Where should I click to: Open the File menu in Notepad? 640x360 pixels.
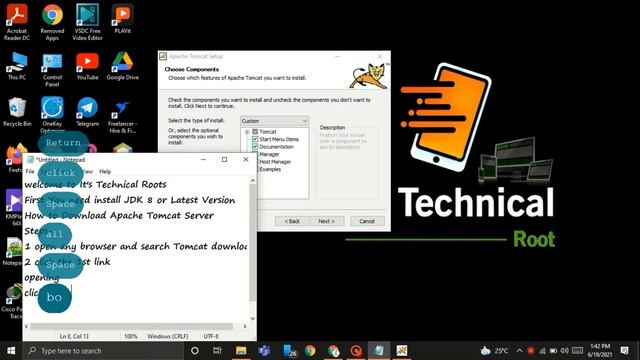30,171
